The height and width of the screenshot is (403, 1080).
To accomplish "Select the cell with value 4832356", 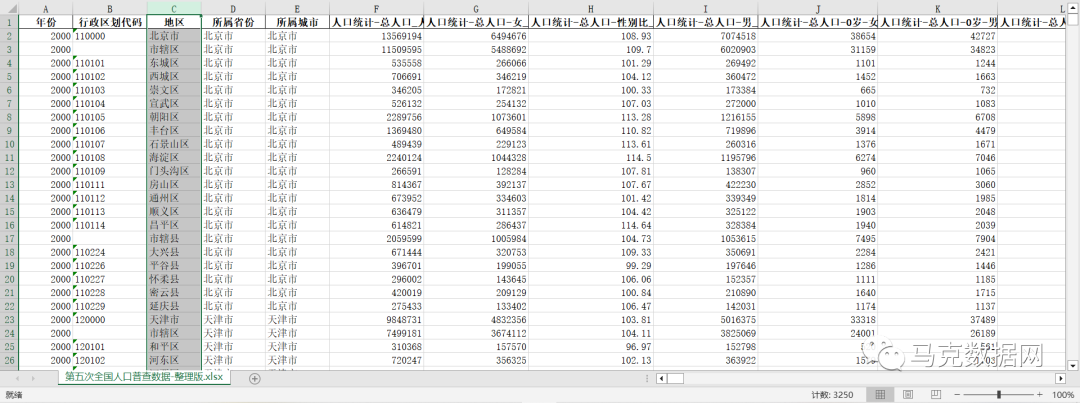I will pyautogui.click(x=477, y=320).
